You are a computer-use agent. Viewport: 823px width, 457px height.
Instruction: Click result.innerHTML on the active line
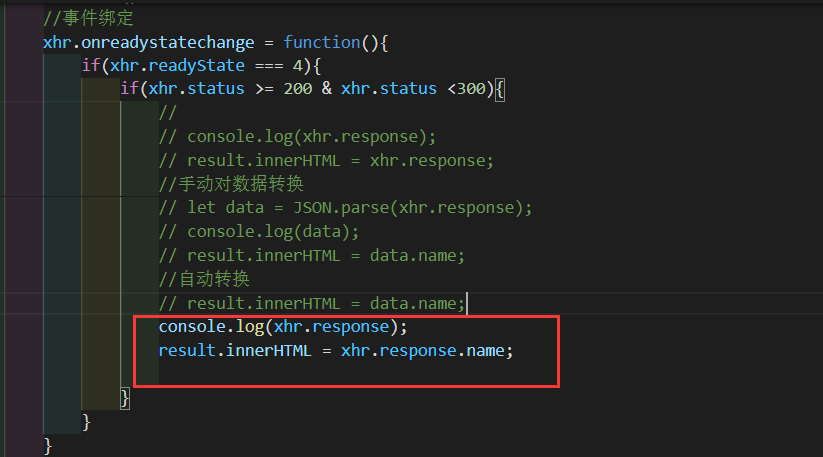pyautogui.click(x=235, y=350)
